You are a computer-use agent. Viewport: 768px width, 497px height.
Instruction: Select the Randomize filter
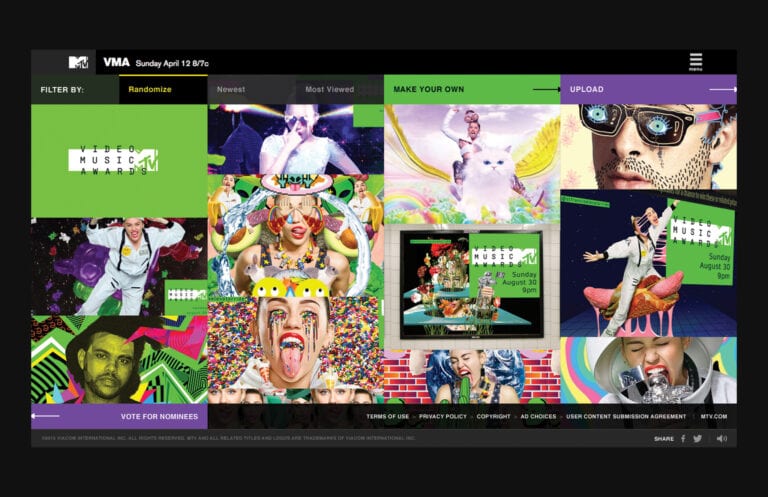click(148, 90)
